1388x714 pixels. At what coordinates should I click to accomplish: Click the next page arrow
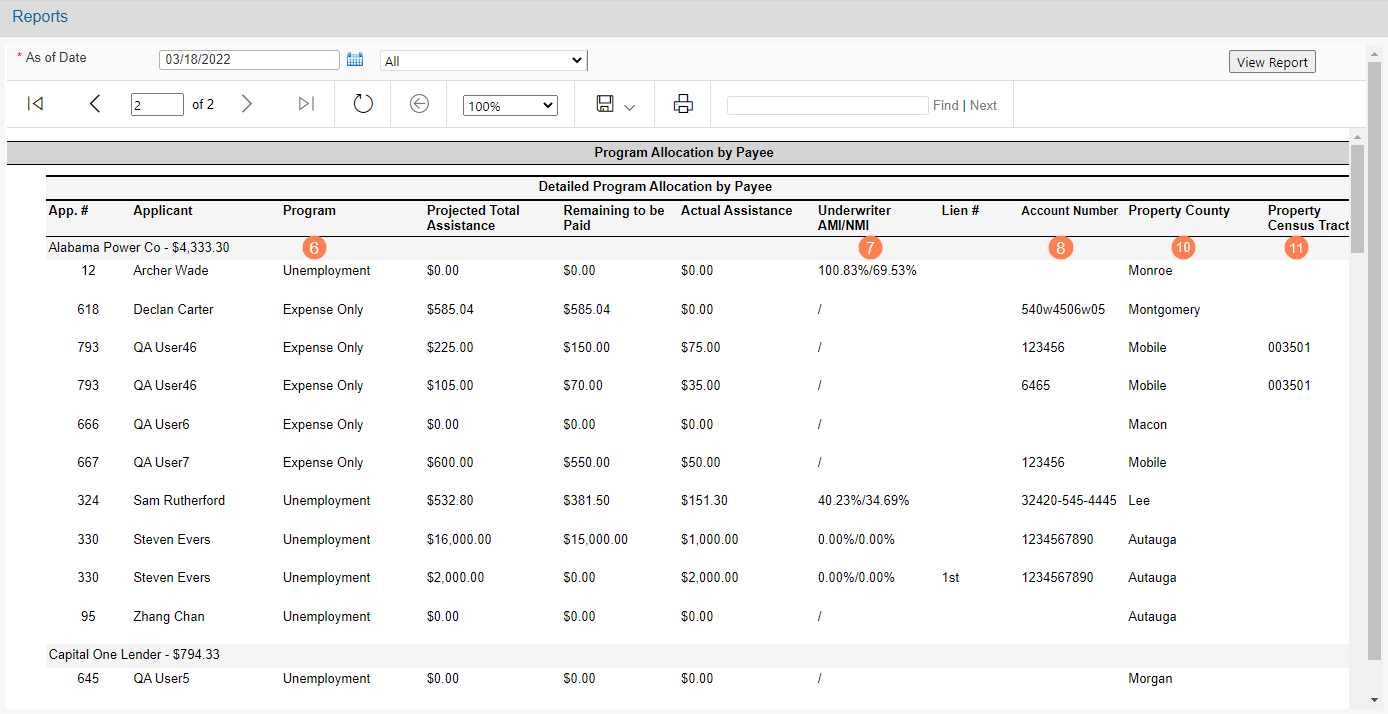coord(247,104)
